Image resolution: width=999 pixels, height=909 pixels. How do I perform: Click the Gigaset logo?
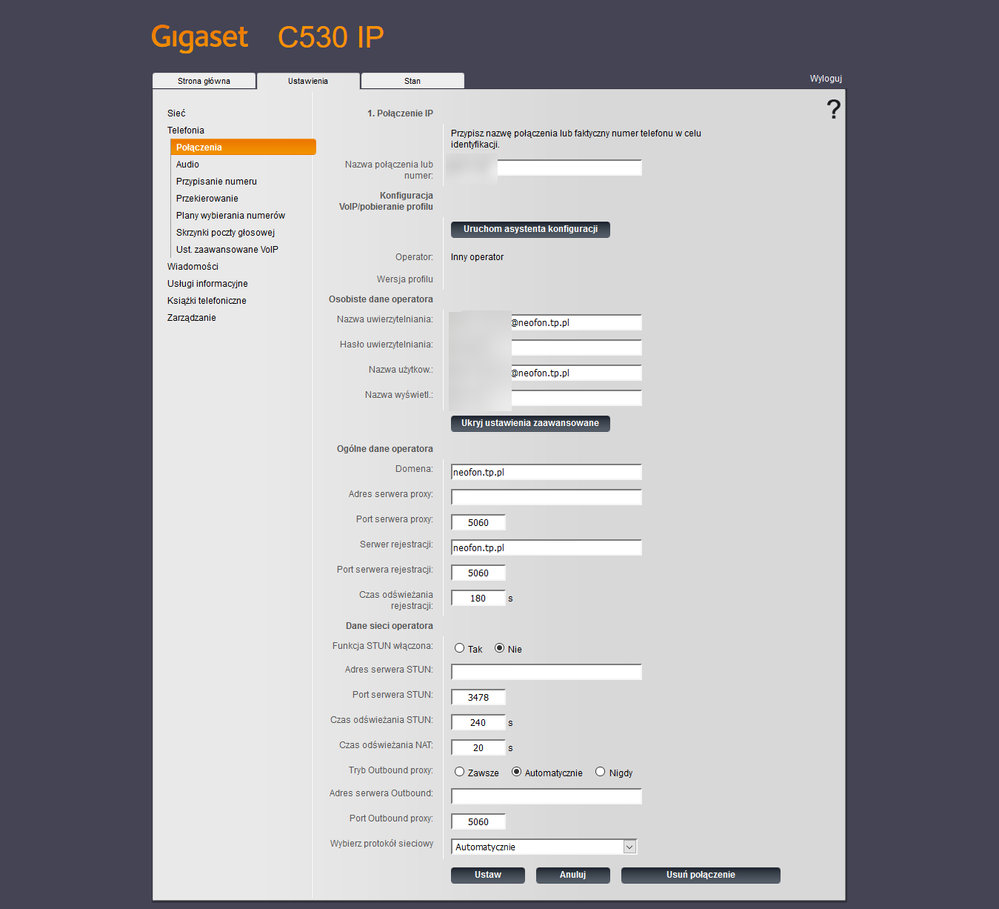(199, 36)
